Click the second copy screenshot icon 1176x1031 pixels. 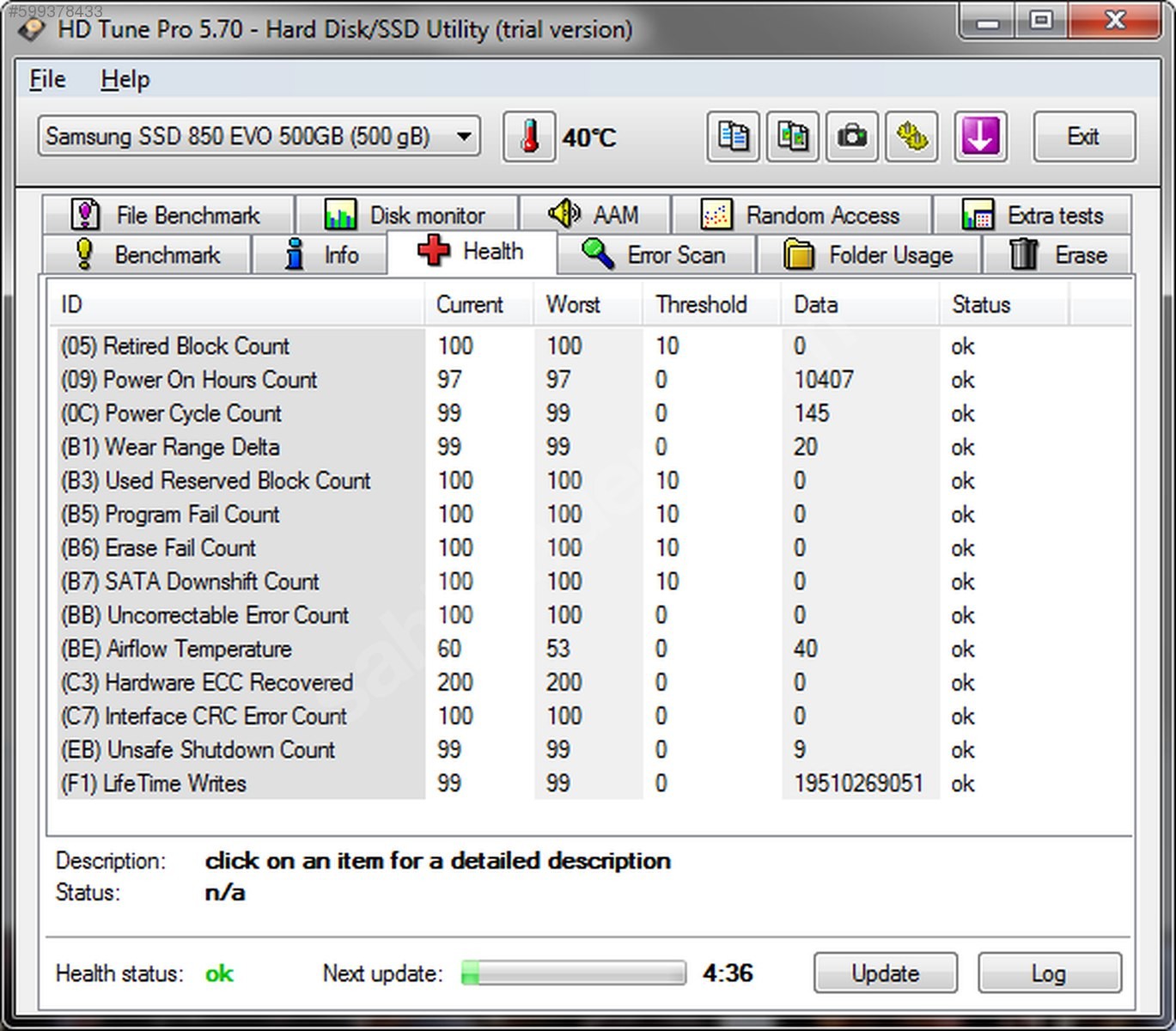coord(792,137)
